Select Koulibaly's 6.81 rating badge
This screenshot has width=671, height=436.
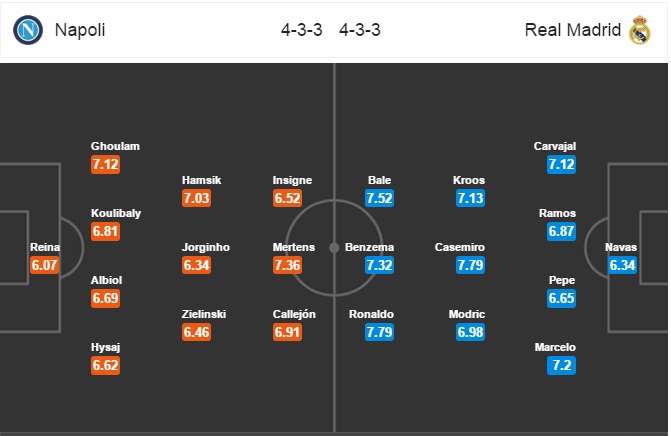105,231
